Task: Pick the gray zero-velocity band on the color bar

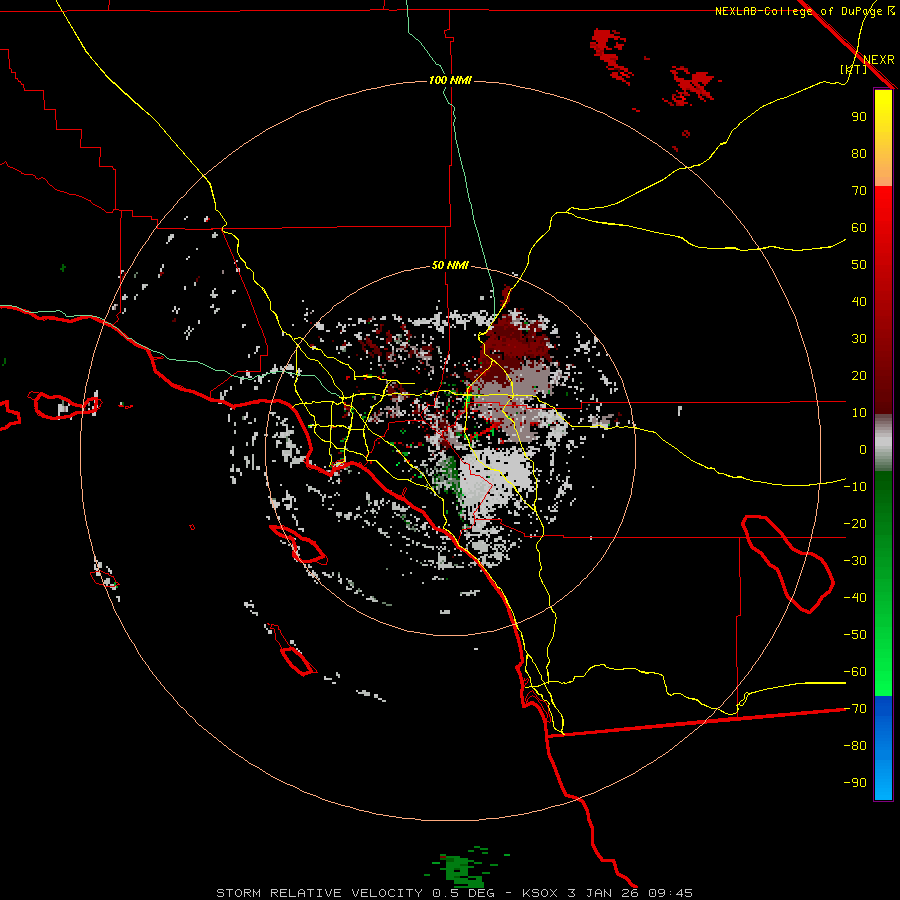Action: point(883,442)
